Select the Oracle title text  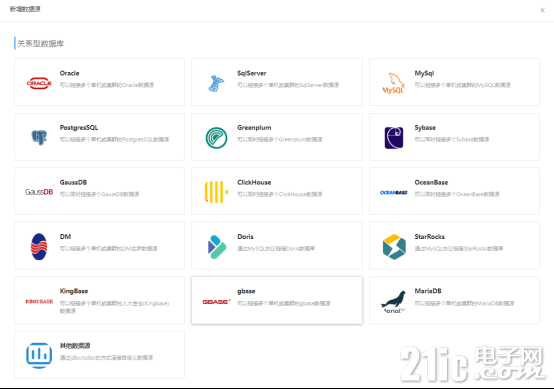69,73
